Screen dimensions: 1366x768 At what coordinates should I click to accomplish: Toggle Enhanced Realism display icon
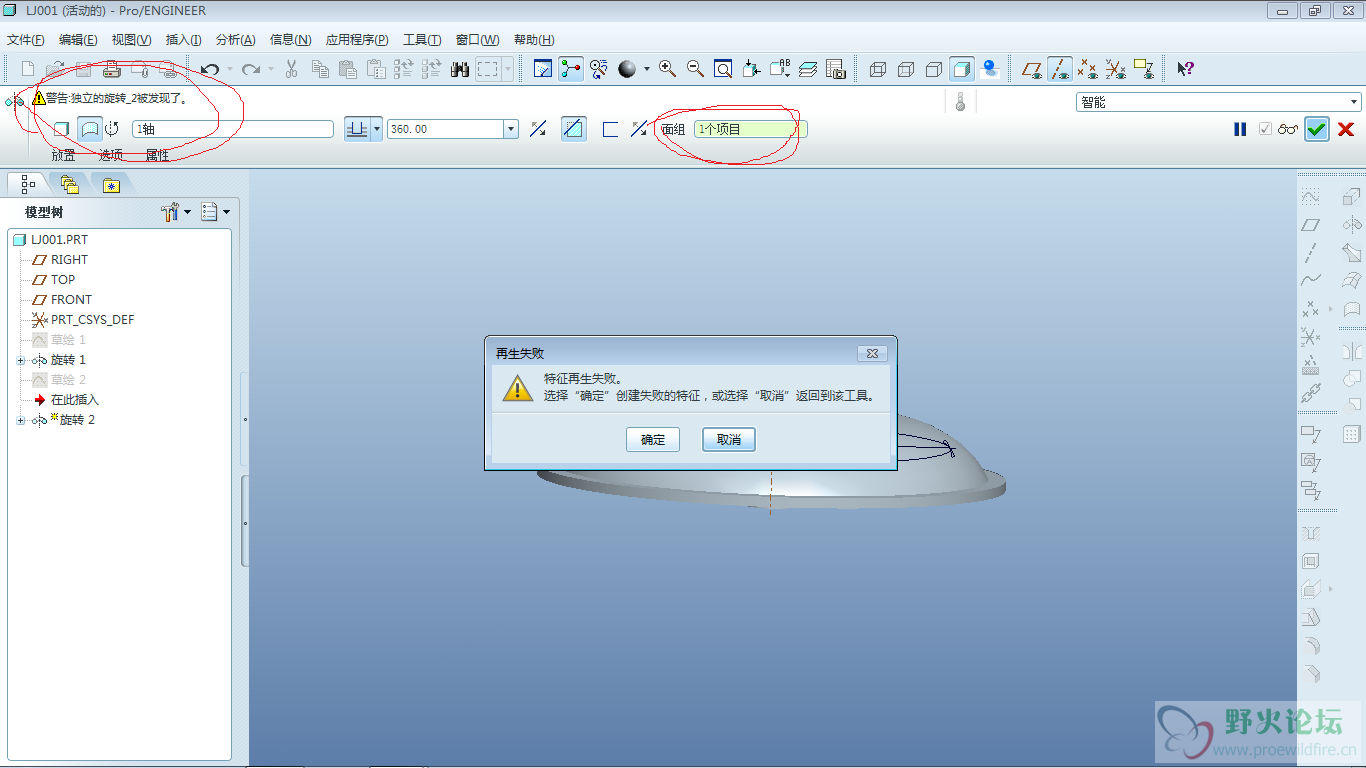coord(990,69)
